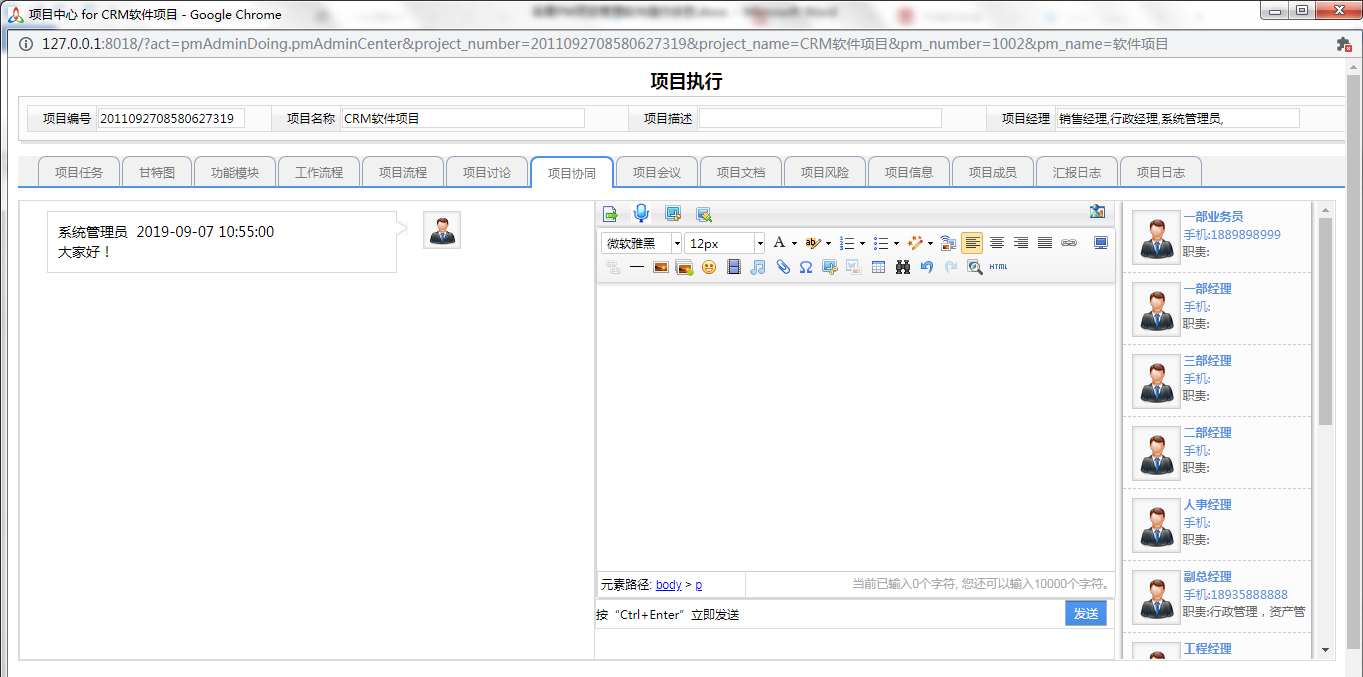This screenshot has width=1363, height=677.
Task: Toggle HTML source code view
Action: coord(998,267)
